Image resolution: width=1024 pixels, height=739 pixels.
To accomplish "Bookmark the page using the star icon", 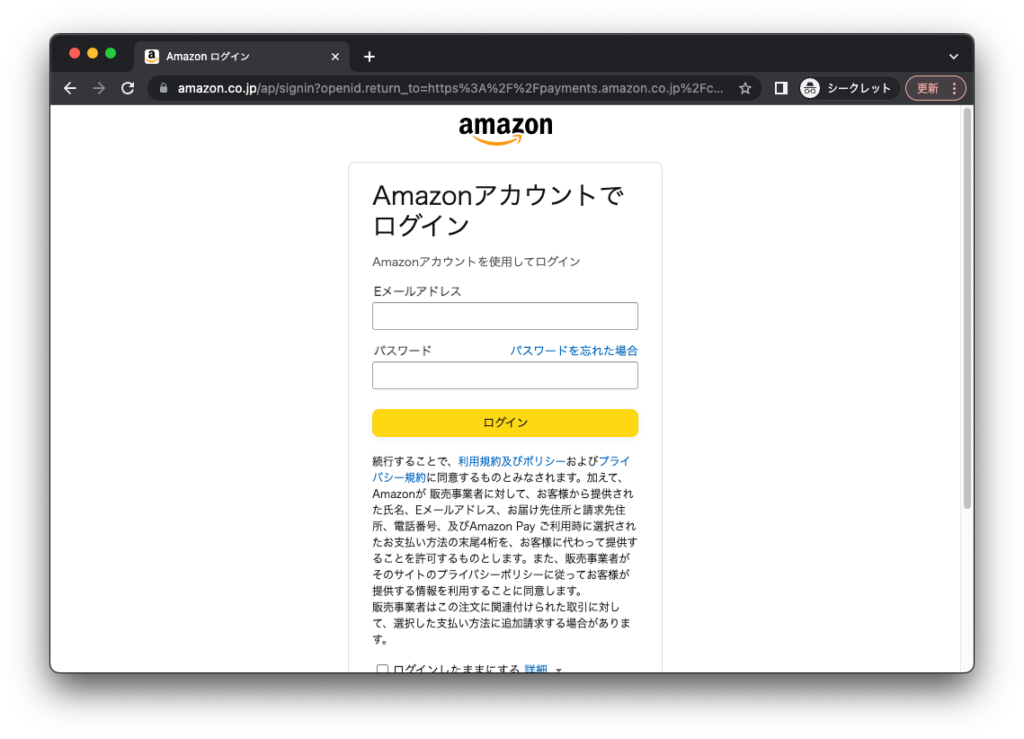I will (745, 88).
